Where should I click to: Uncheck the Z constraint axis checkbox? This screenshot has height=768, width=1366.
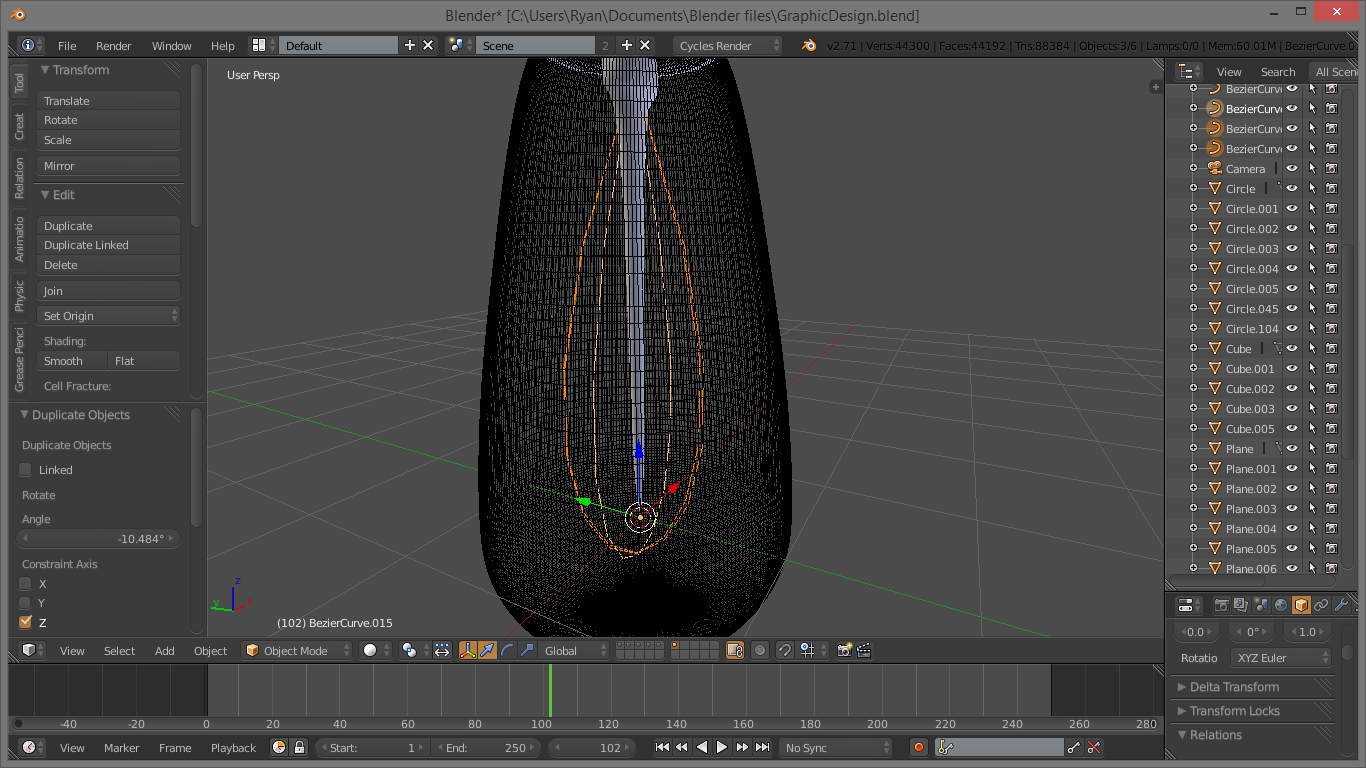pyautogui.click(x=26, y=622)
